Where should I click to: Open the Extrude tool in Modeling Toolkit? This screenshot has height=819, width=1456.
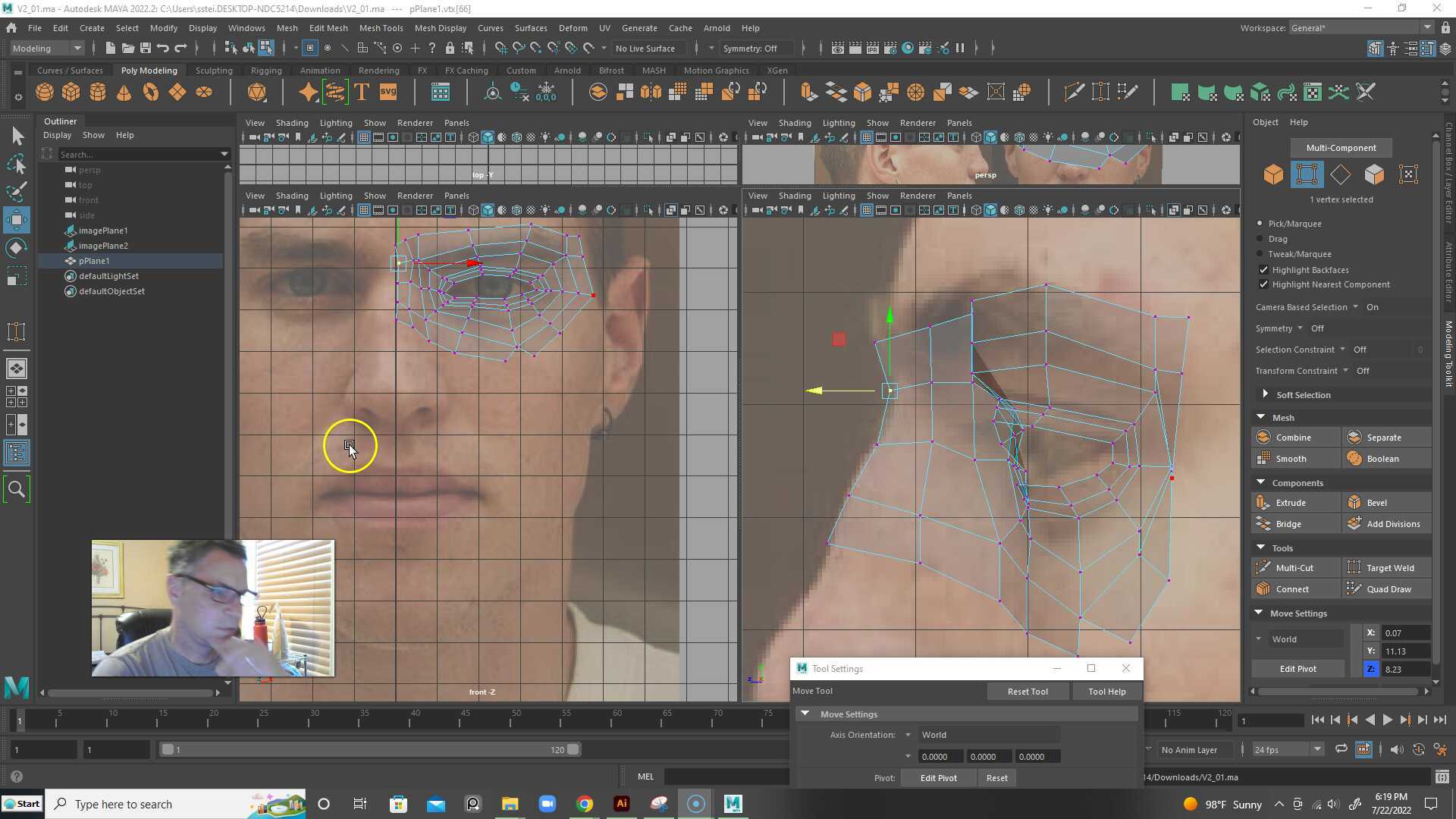(1289, 502)
